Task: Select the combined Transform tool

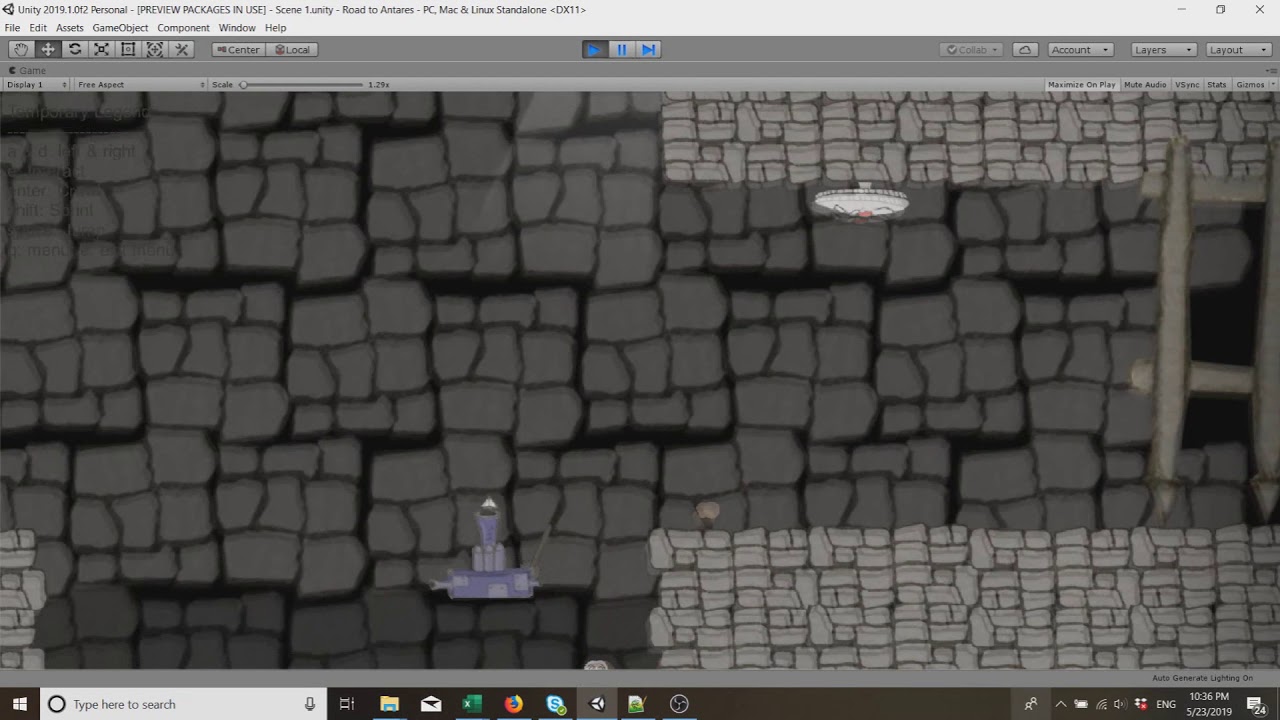Action: tap(155, 49)
